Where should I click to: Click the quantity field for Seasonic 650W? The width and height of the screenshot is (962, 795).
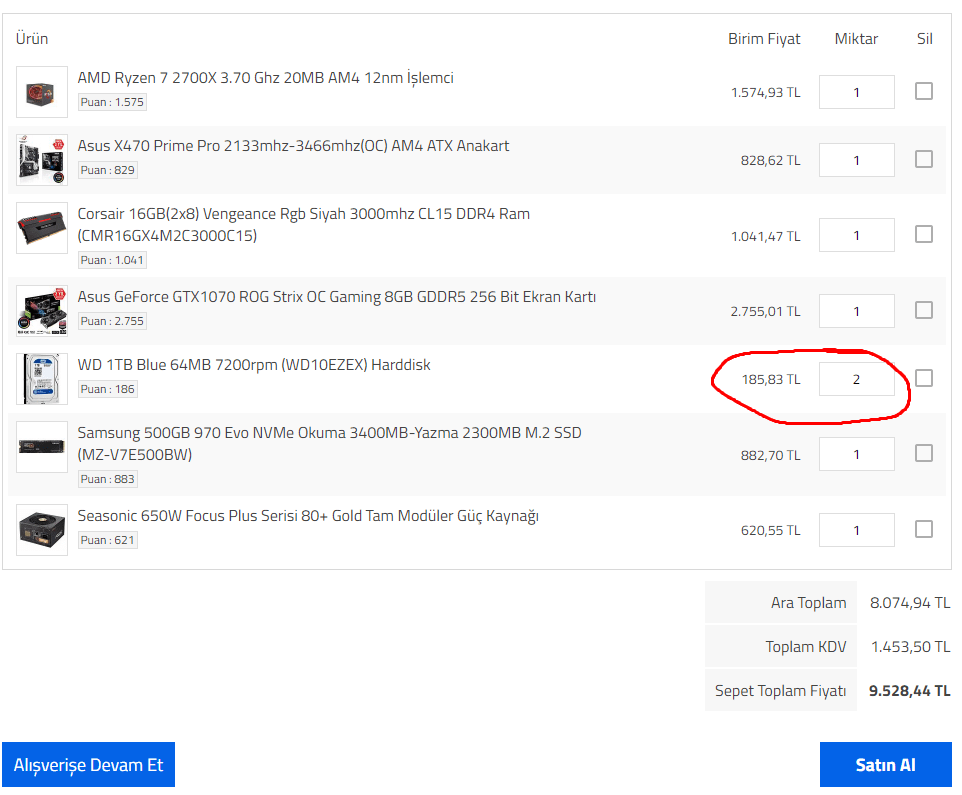(856, 530)
